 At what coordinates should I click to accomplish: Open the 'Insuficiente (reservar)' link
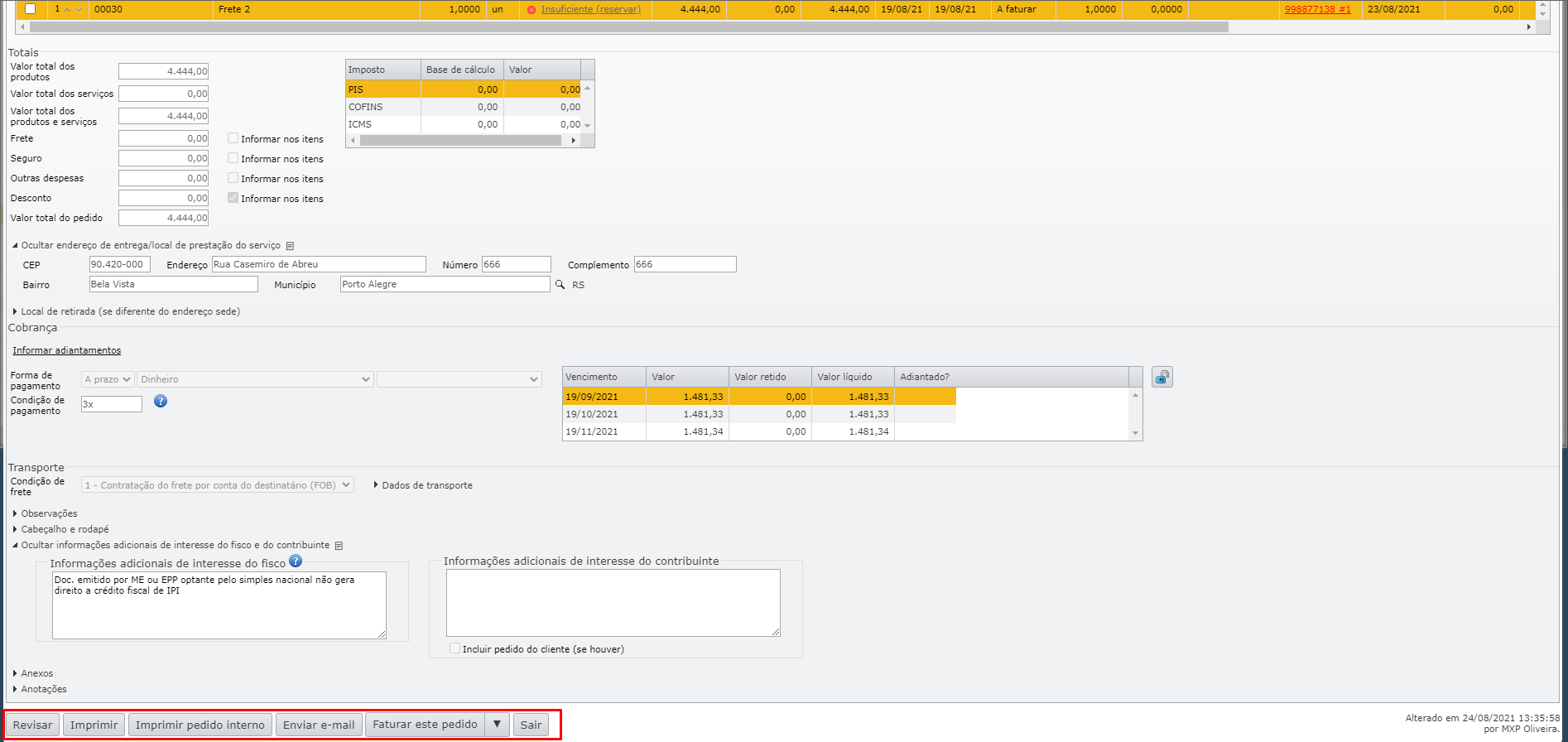point(591,10)
